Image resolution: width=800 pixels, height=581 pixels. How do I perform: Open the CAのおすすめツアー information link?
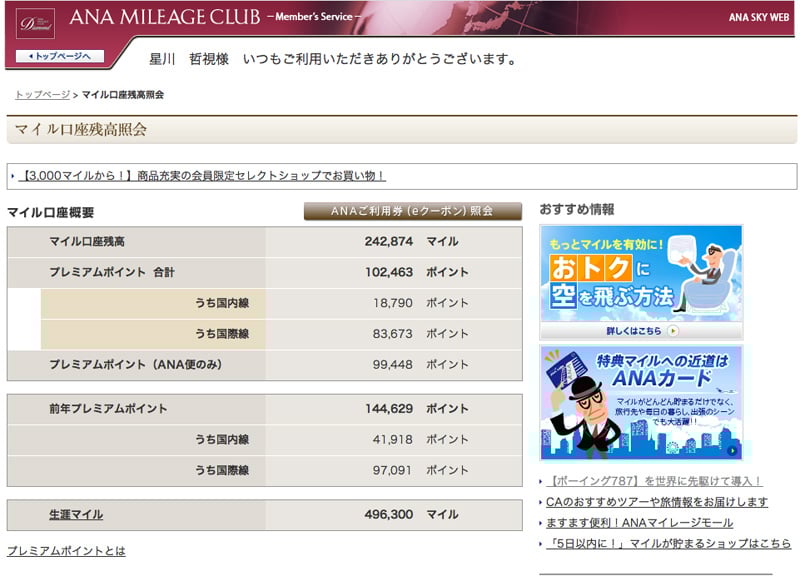(x=658, y=502)
